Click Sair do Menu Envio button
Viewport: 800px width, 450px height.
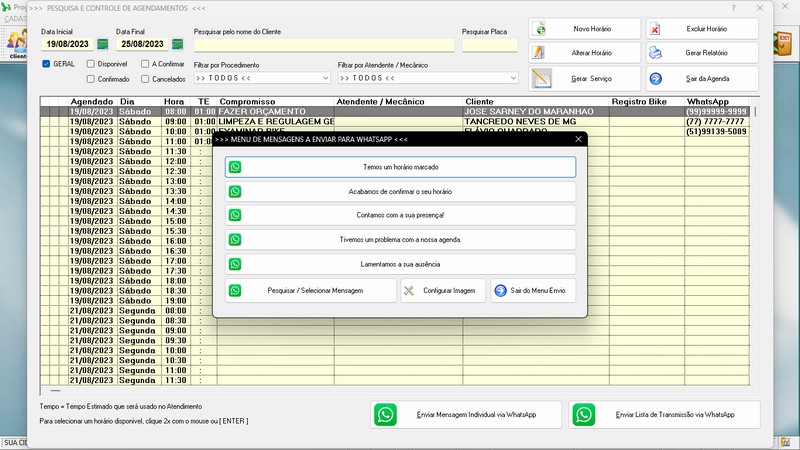533,291
